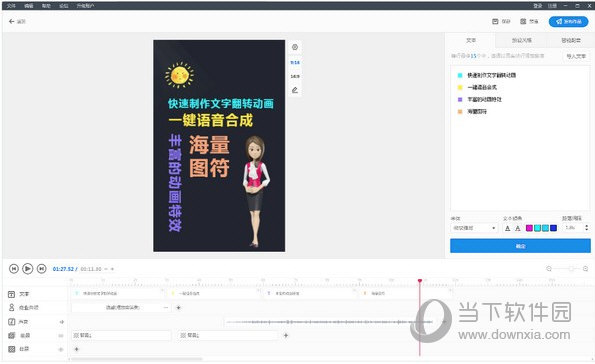Click the decoration track icon
This screenshot has width=595, height=364.
(x=11, y=349)
